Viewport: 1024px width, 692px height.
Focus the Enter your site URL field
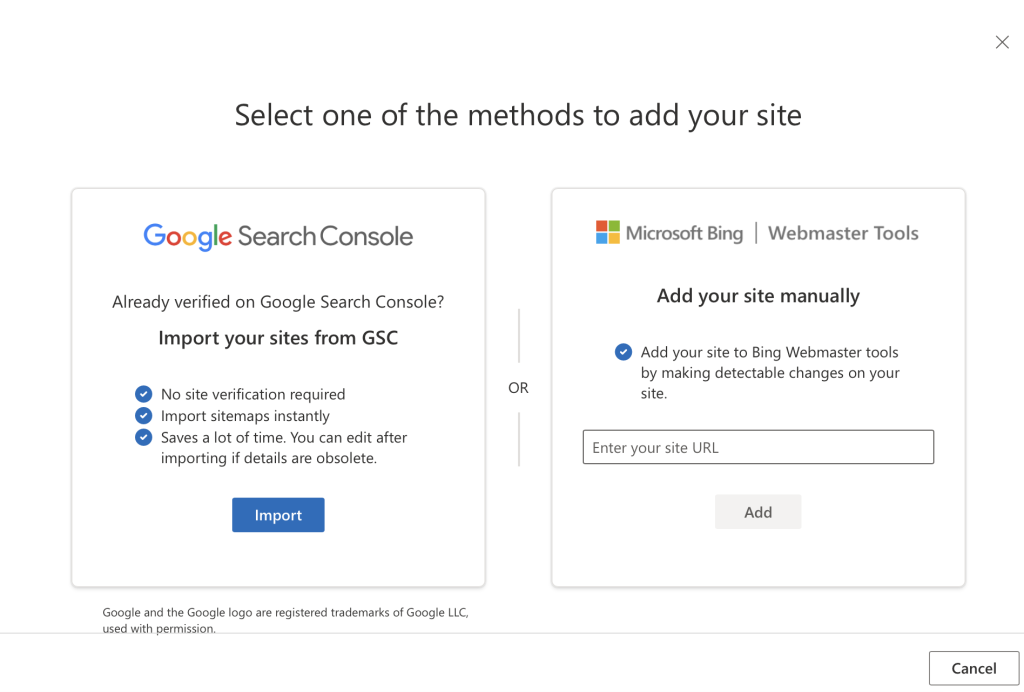(x=758, y=447)
